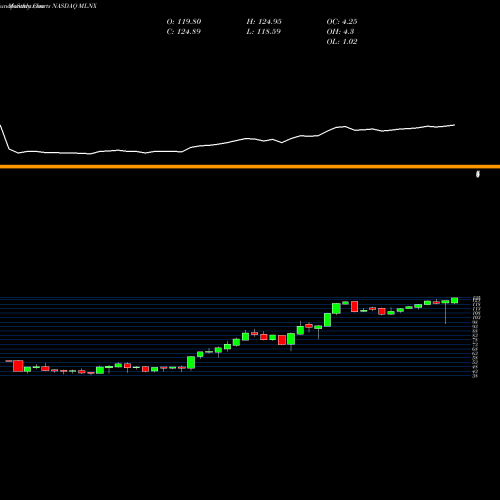500x500 pixels.
Task: Click the close price C: 124.89 text
Action: [x=184, y=32]
